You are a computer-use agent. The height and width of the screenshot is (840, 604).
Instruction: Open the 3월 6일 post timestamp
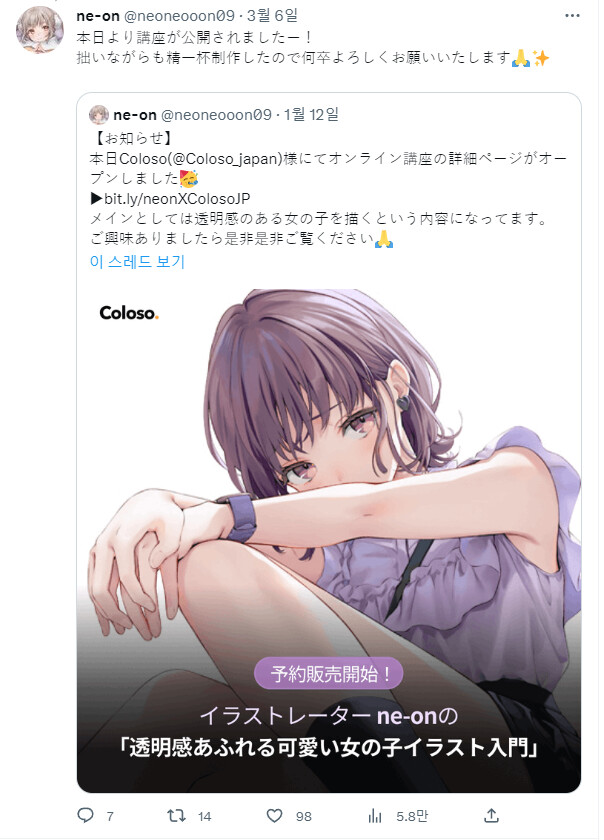pyautogui.click(x=272, y=16)
